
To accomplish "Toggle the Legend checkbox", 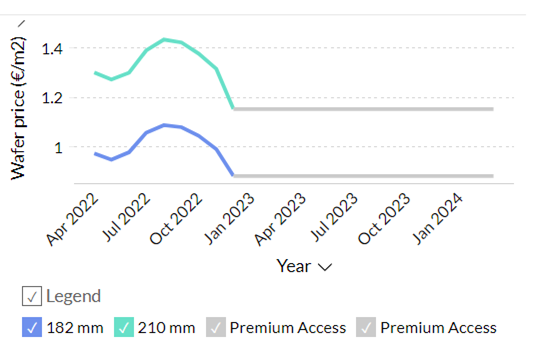I will coord(32,296).
